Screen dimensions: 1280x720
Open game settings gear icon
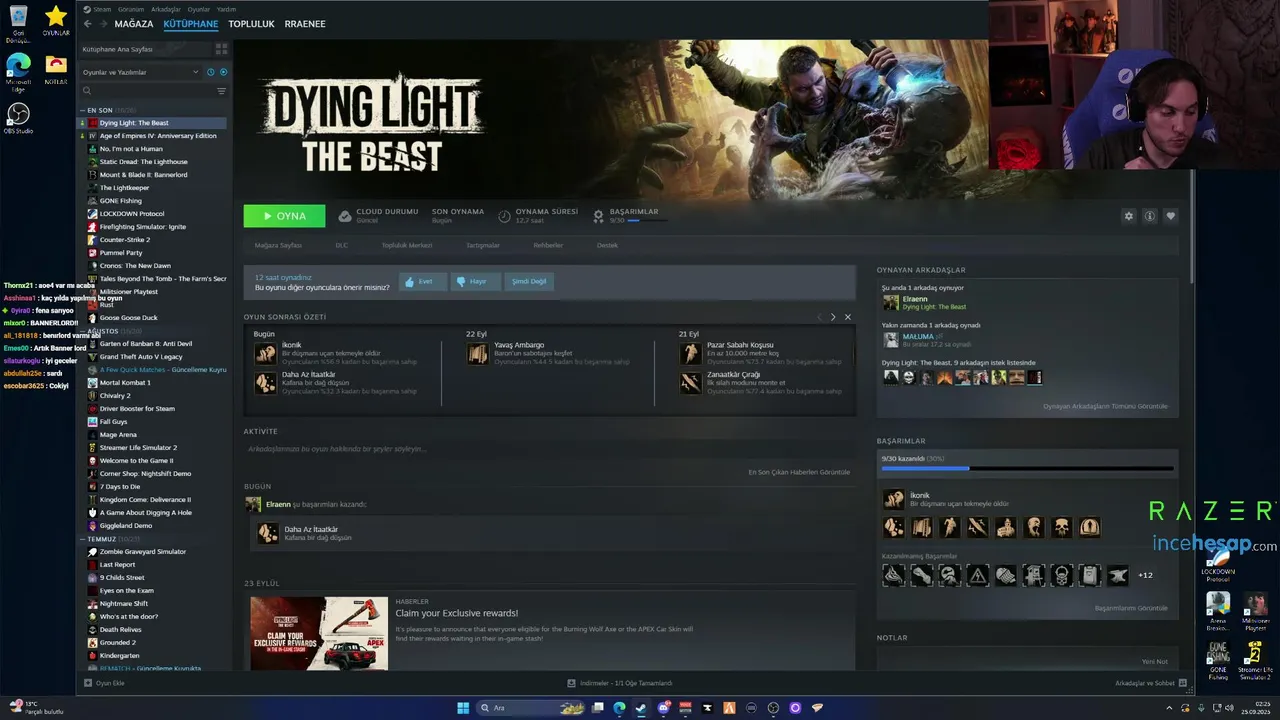tap(1129, 216)
